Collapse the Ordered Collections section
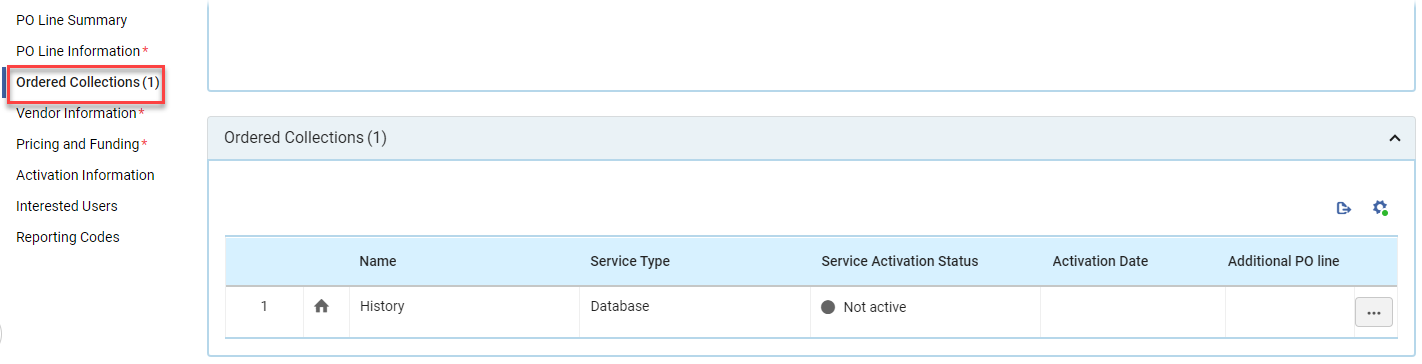 point(1395,138)
